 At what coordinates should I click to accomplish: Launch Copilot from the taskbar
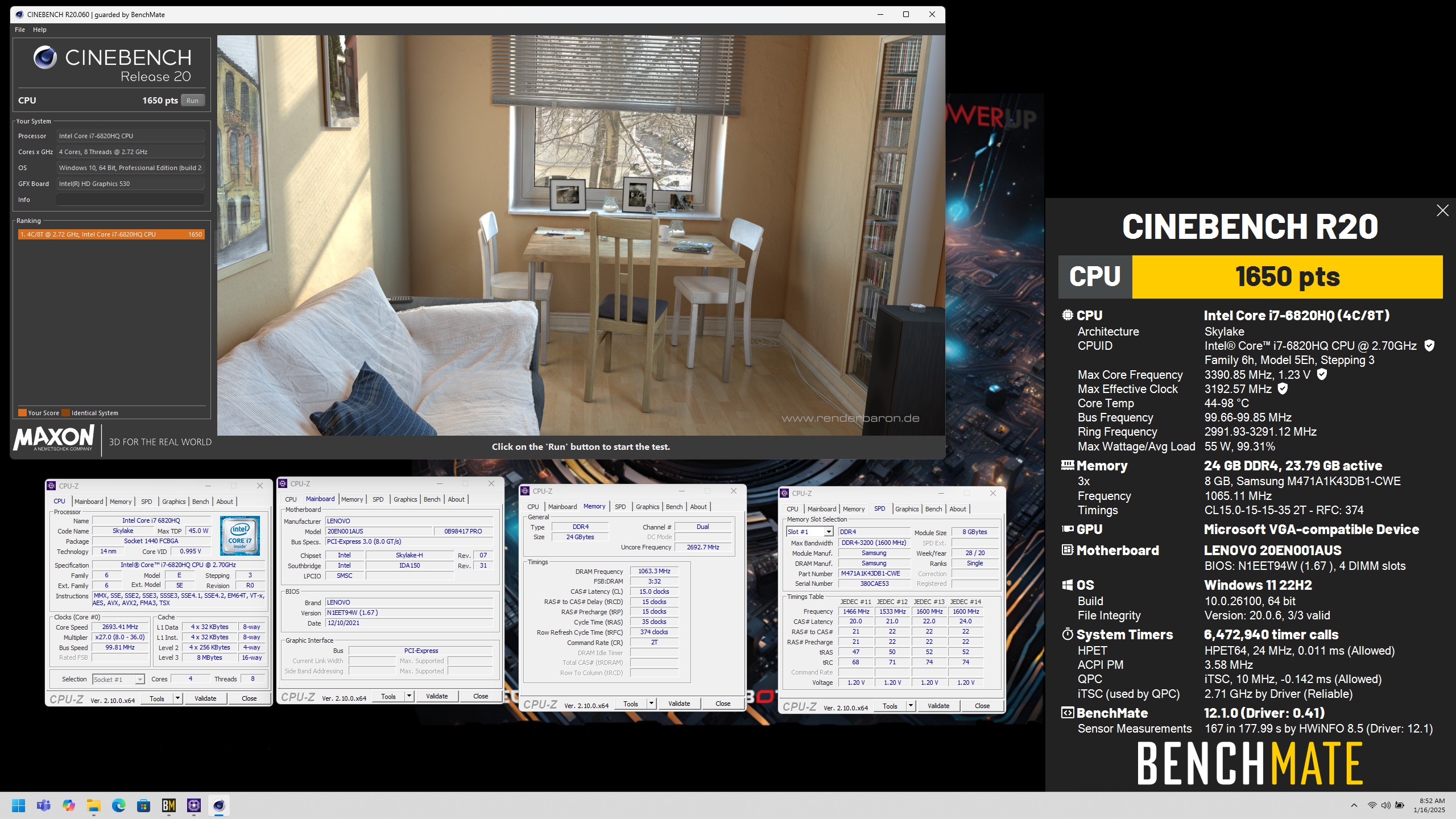[x=69, y=805]
